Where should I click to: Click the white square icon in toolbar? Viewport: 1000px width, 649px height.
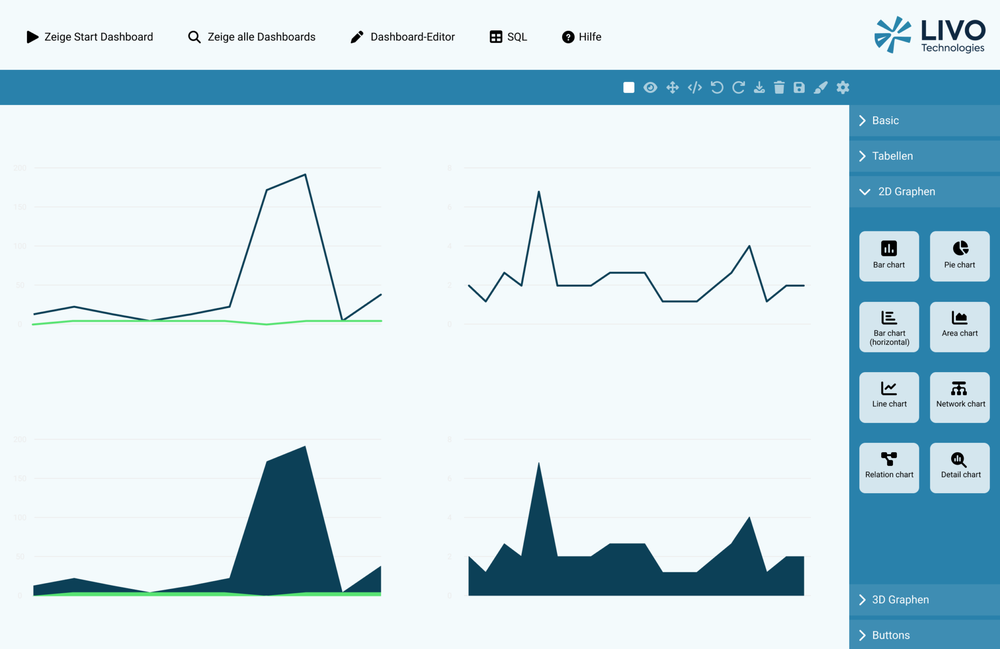pos(628,87)
